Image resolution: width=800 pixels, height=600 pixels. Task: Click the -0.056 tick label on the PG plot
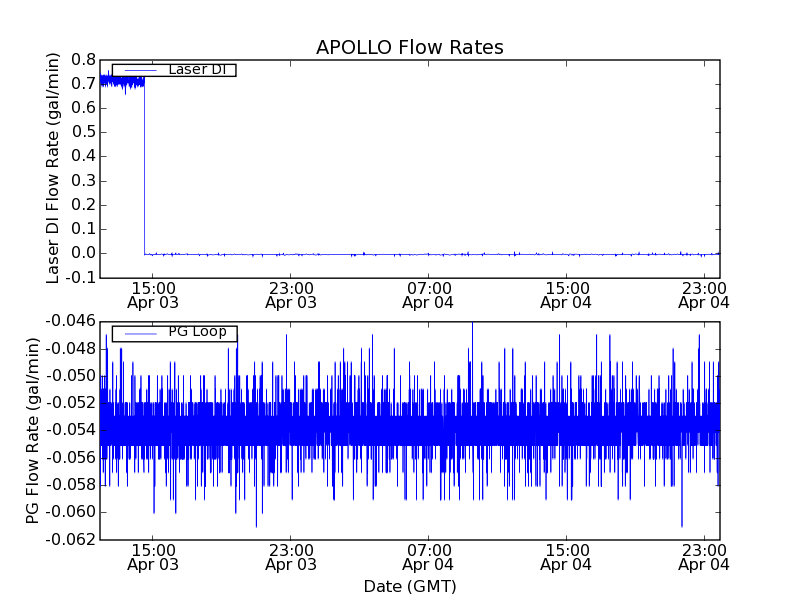[x=70, y=458]
